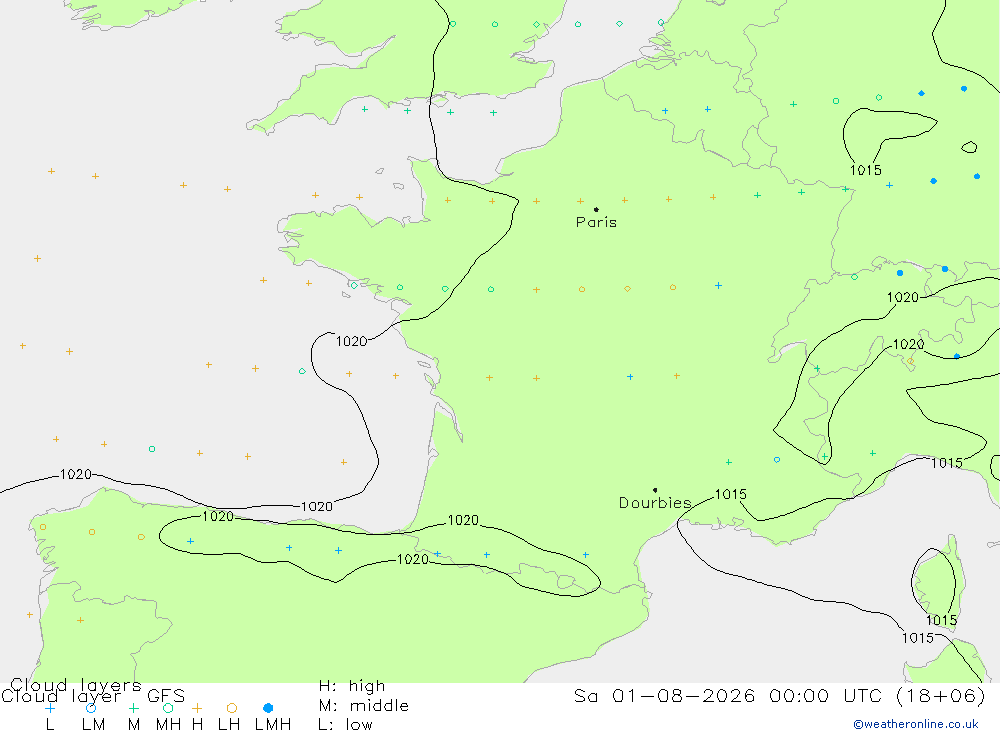
Task: Click the orange circle legend symbol above LH
Action: (232, 708)
